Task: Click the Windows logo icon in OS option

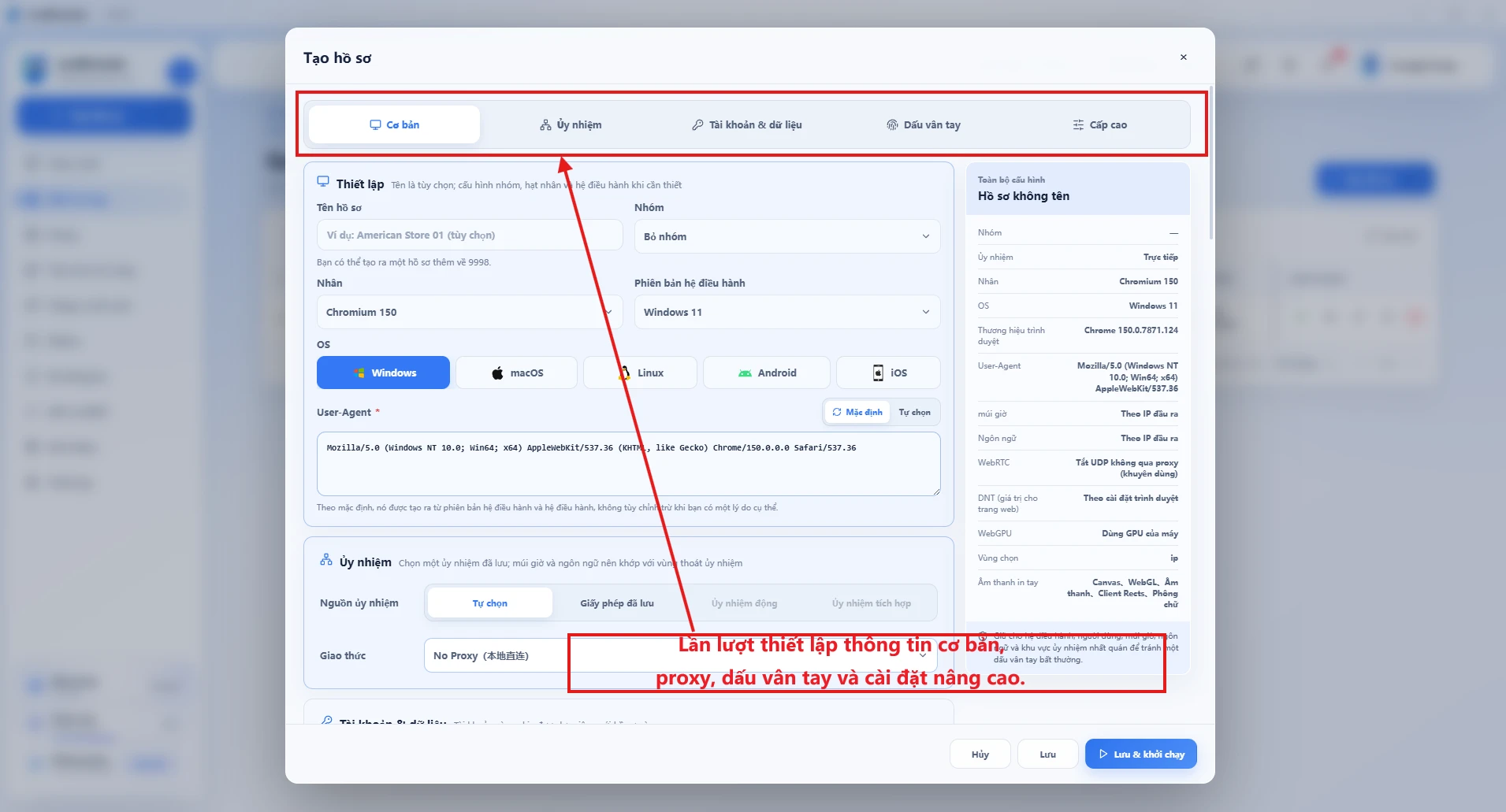Action: tap(359, 373)
